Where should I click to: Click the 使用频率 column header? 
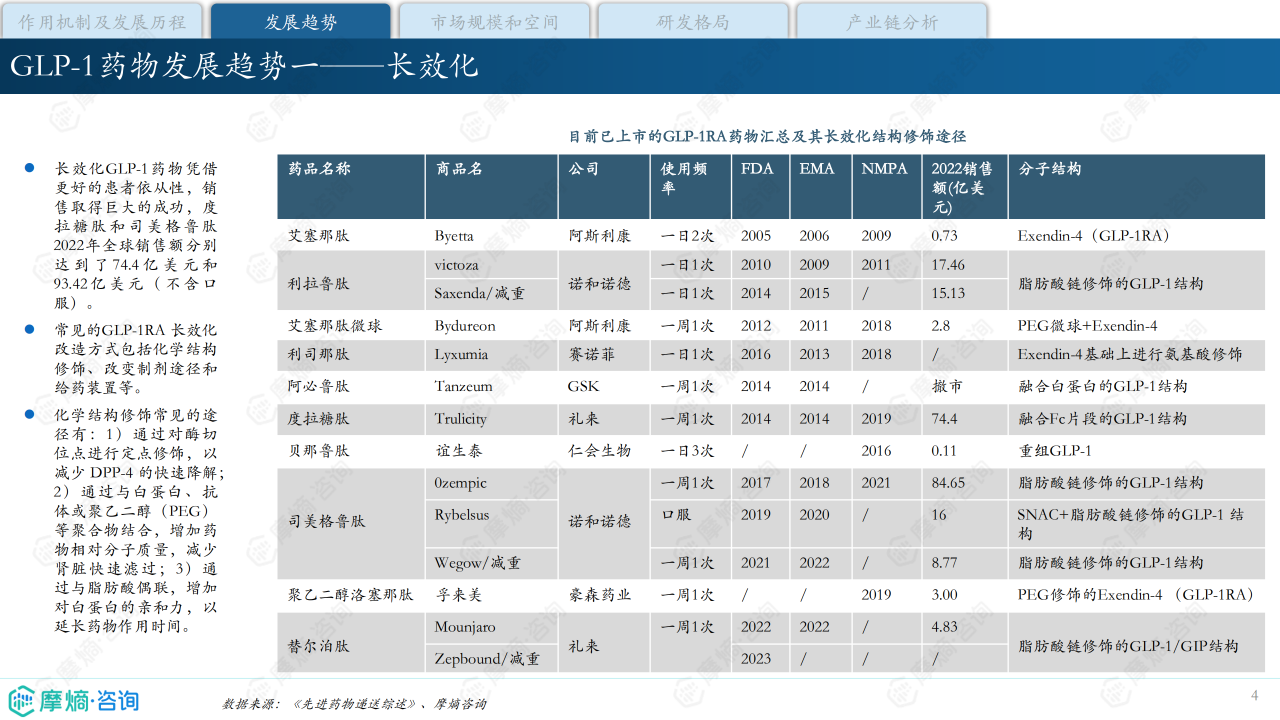click(691, 187)
